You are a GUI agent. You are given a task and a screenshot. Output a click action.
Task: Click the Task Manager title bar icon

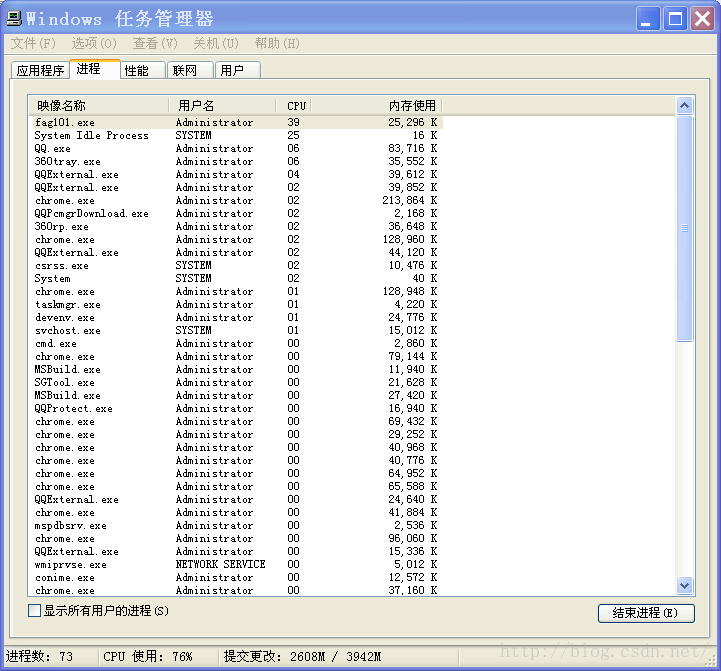14,18
